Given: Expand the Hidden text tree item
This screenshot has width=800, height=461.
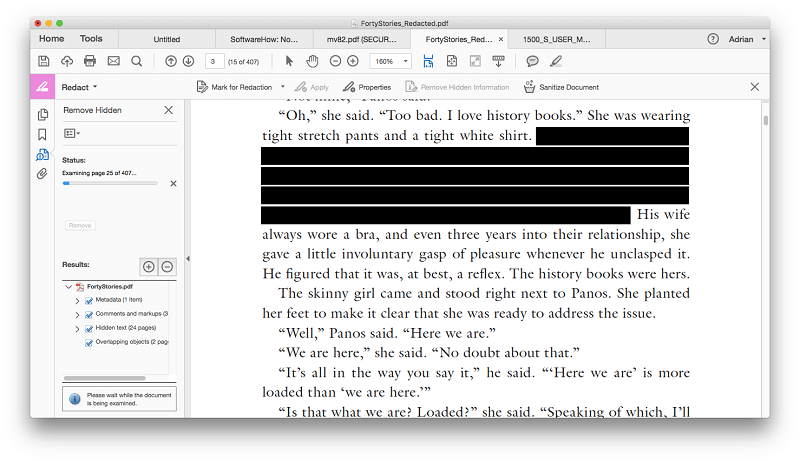Looking at the screenshot, I should tap(78, 329).
